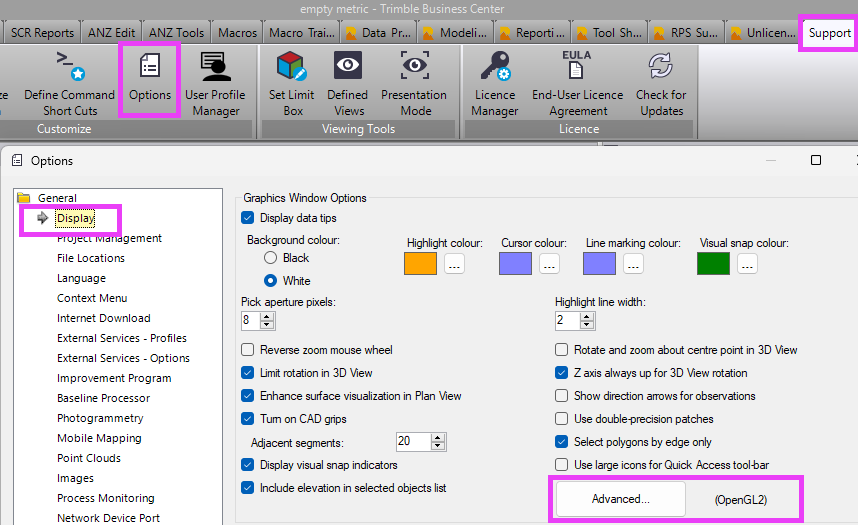Open User Profile Manager
The height and width of the screenshot is (525, 858).
[216, 84]
